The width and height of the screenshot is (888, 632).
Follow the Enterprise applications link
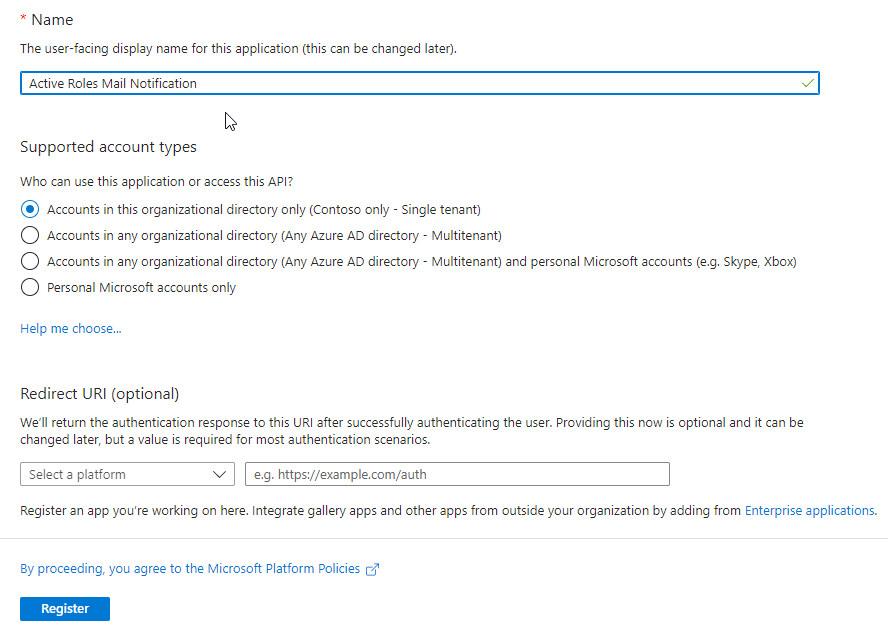(x=809, y=510)
